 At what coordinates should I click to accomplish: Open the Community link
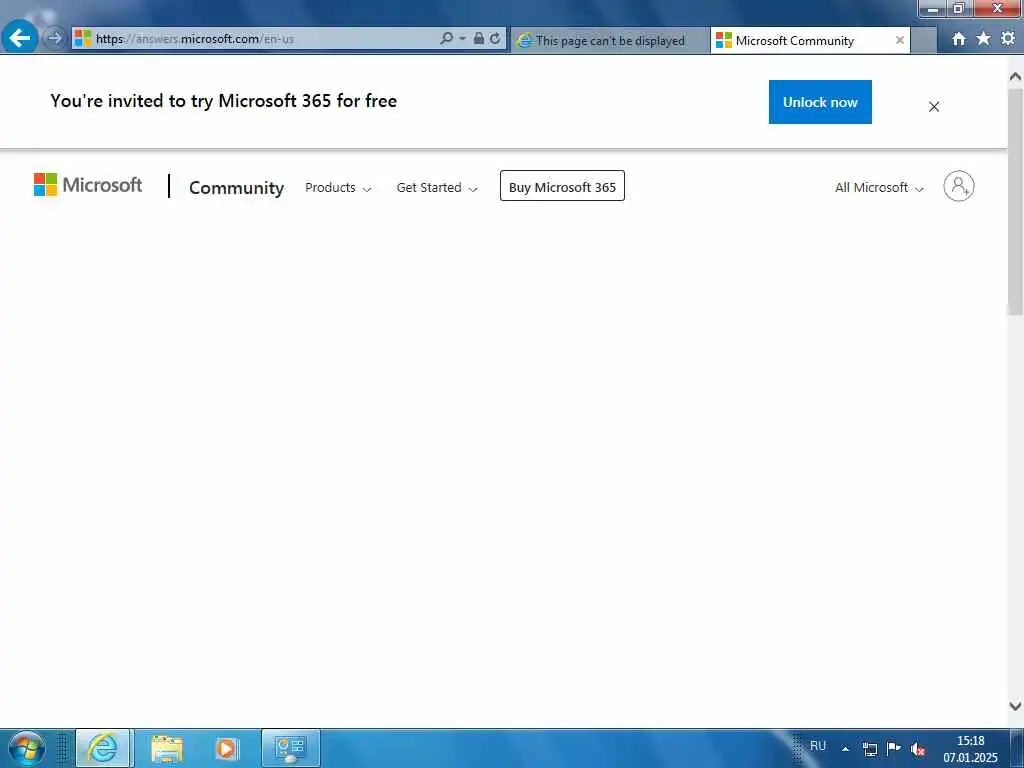click(236, 188)
